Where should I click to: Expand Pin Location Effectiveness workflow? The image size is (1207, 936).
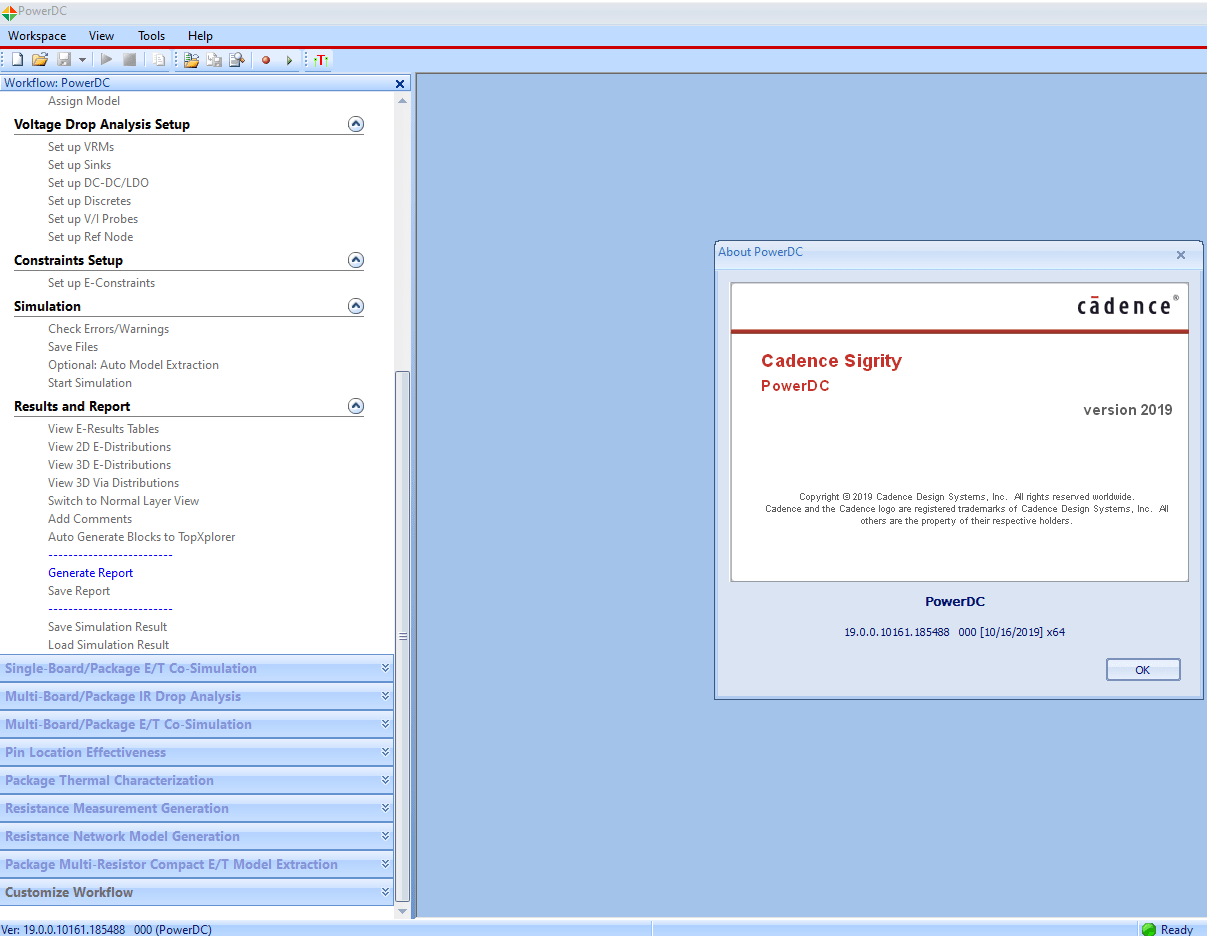click(x=197, y=752)
